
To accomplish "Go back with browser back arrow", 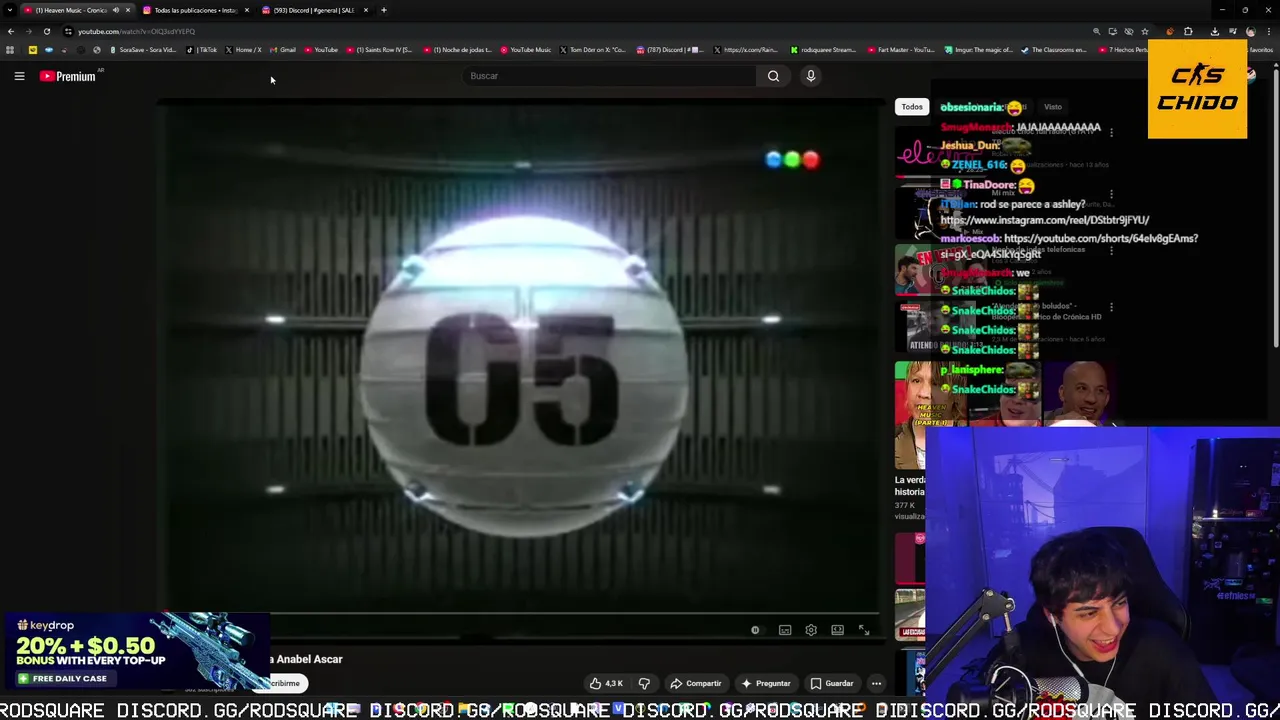I will 11,31.
